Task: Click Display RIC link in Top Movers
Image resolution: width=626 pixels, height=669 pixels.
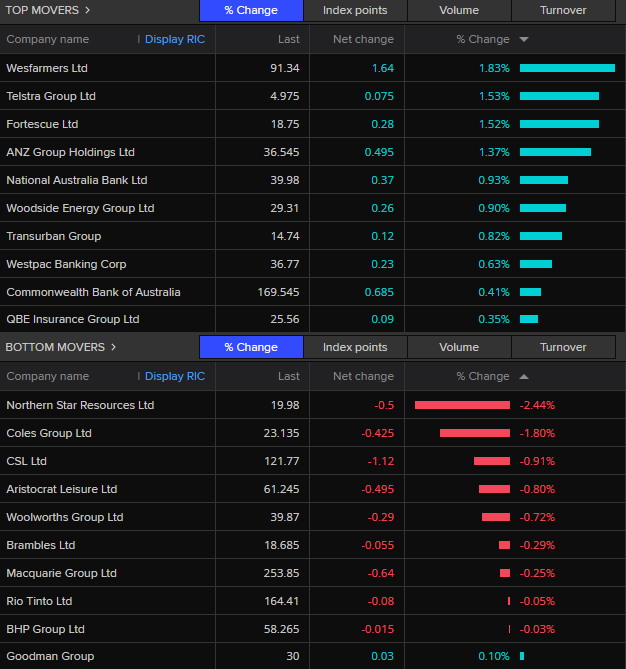Action: tap(175, 39)
